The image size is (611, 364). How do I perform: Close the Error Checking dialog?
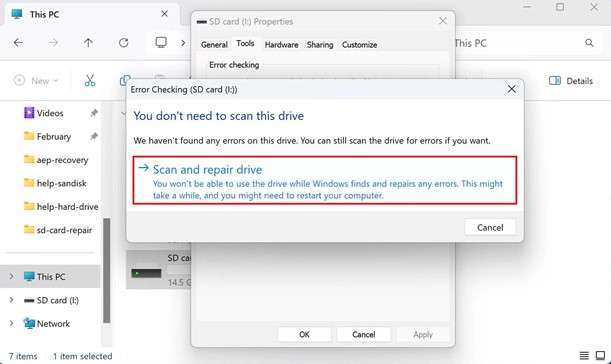pos(511,89)
